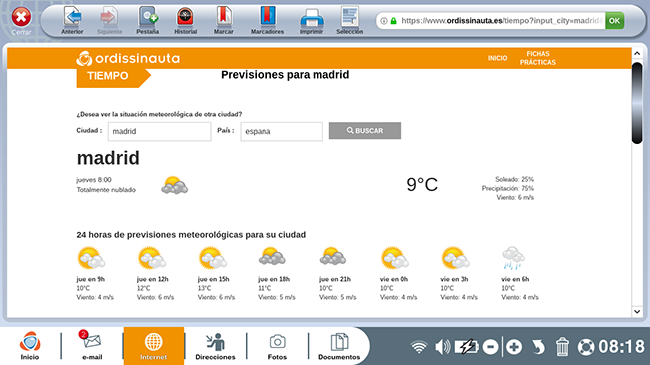Viewport: 650px width, 365px height.
Task: Click the green padlock security icon
Action: (393, 21)
